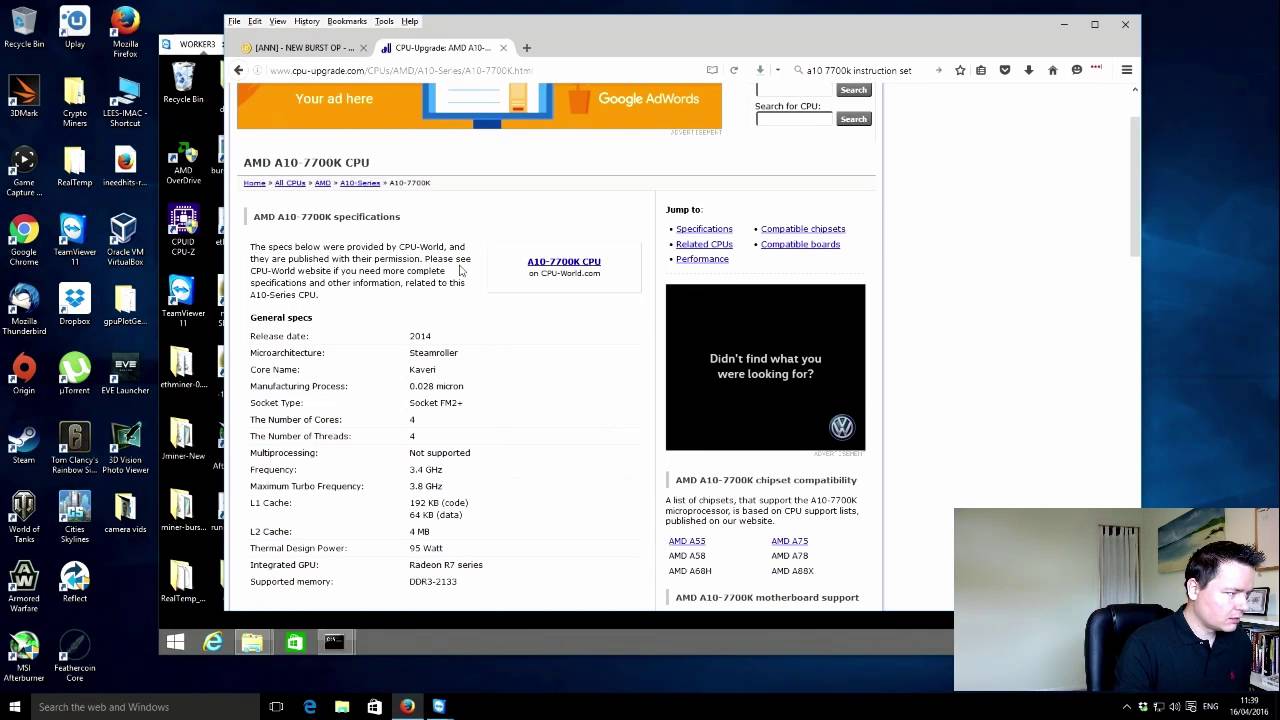Bookmark this page with the star icon
The image size is (1280, 720).
click(960, 70)
